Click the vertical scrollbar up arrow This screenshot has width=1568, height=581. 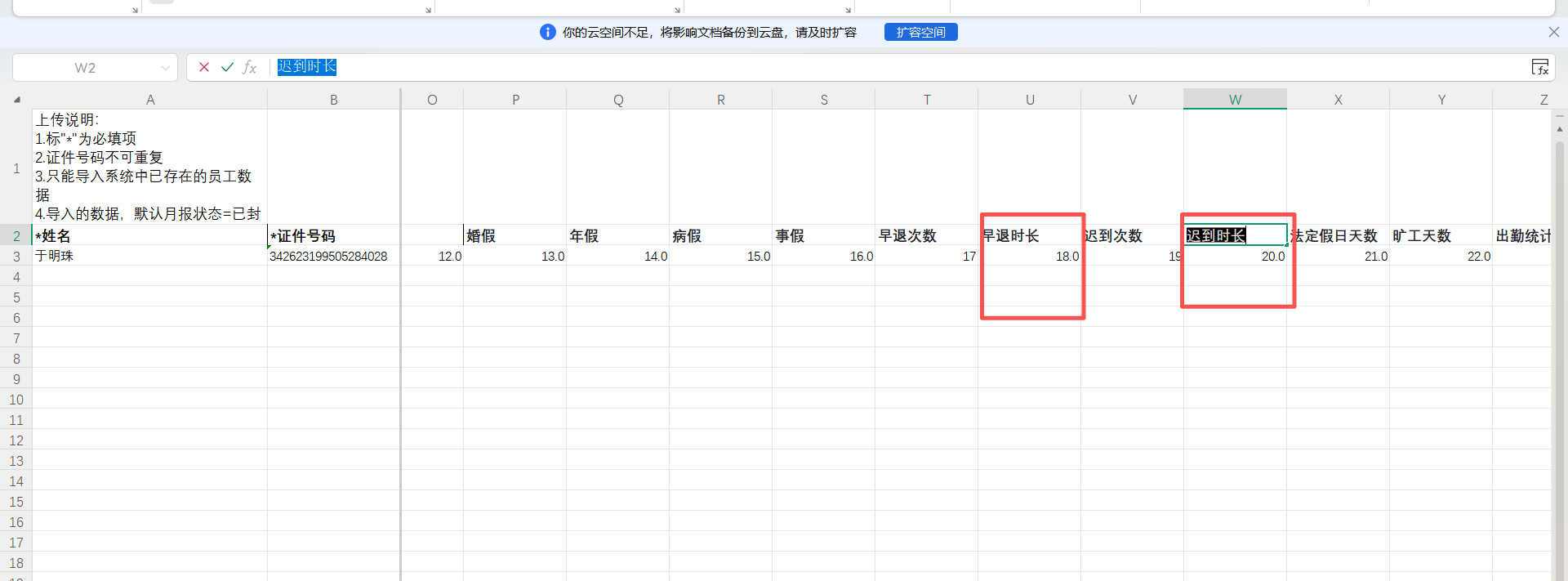1559,129
